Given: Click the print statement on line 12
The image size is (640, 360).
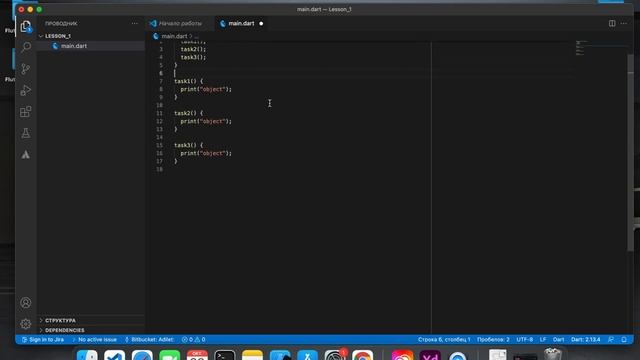Looking at the screenshot, I should coord(206,121).
